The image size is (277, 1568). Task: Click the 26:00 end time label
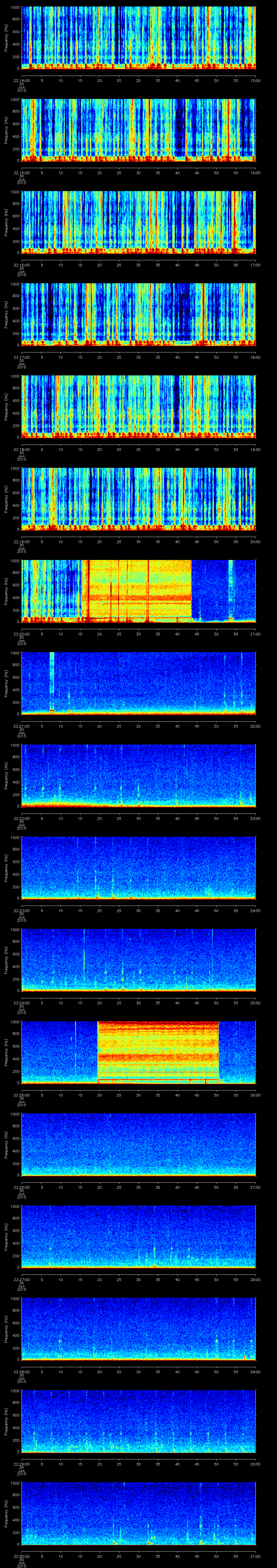coord(255,1095)
